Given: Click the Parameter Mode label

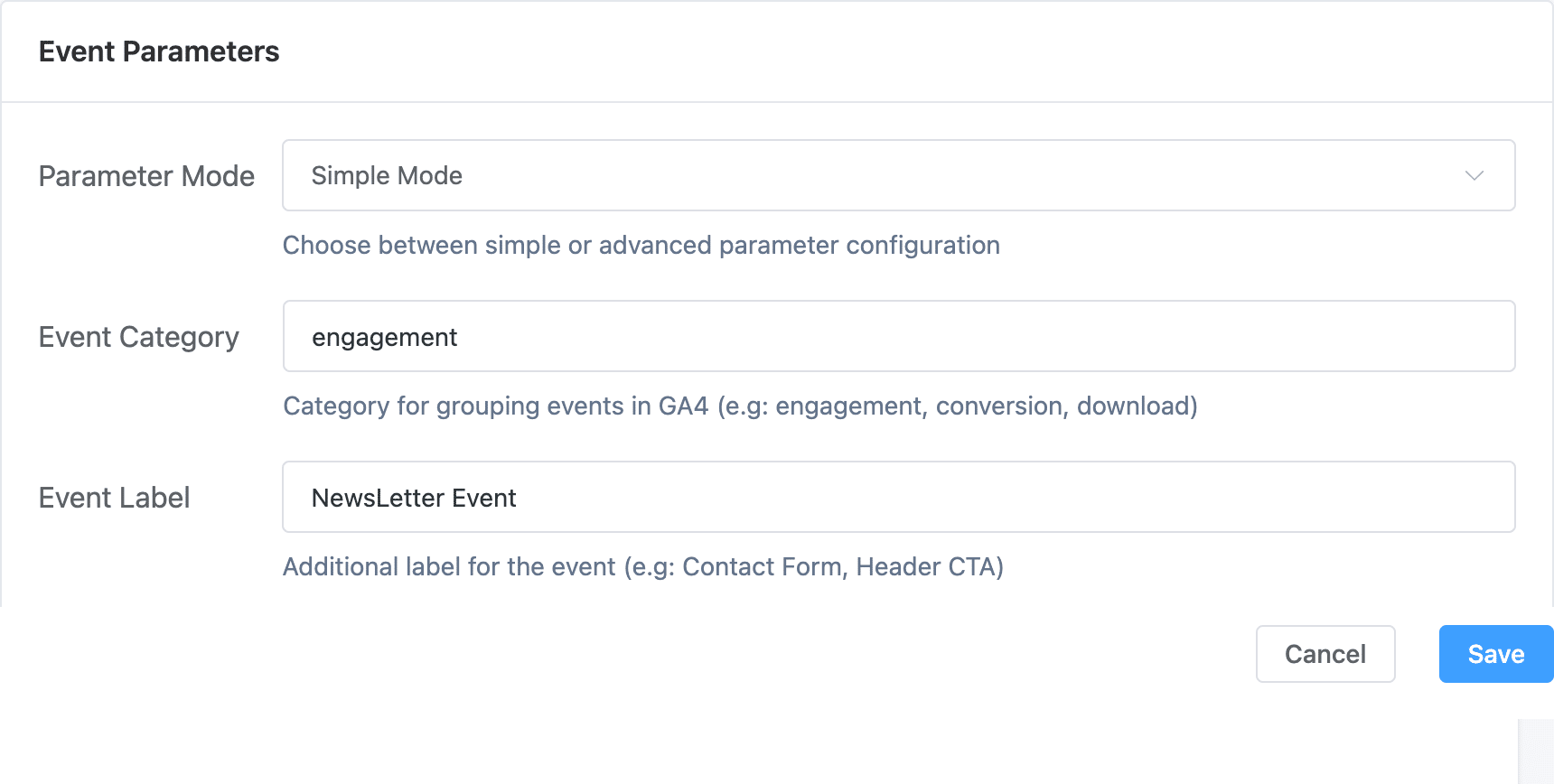Looking at the screenshot, I should pyautogui.click(x=145, y=176).
